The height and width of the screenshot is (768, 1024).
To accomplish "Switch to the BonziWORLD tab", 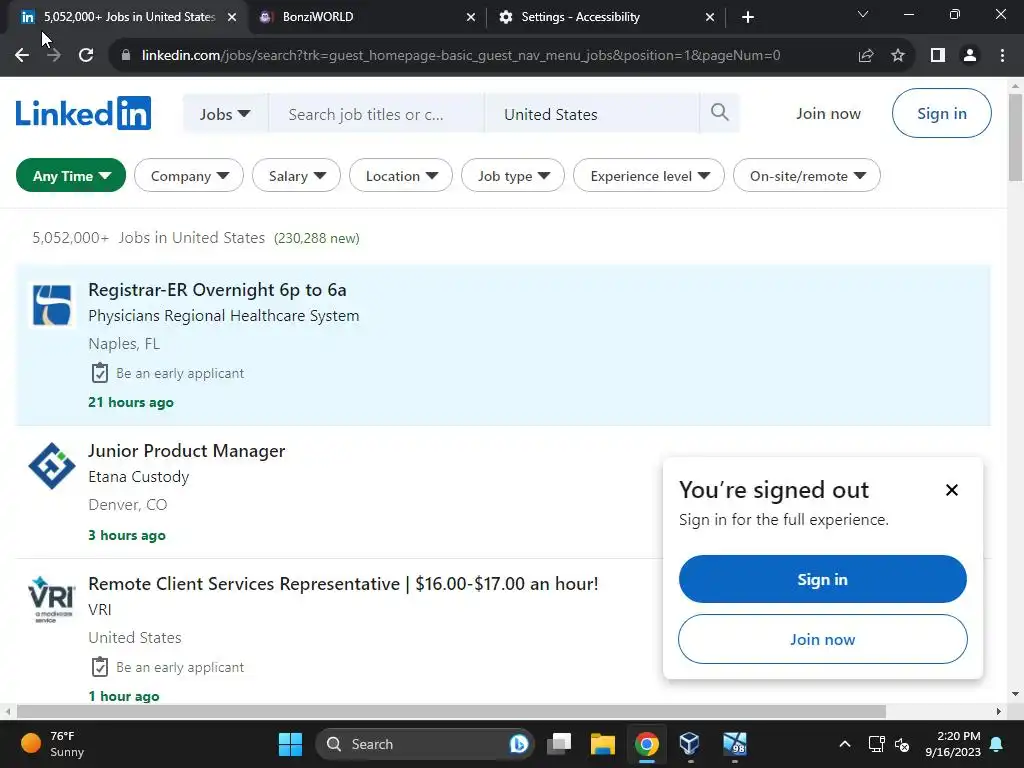I will [368, 17].
